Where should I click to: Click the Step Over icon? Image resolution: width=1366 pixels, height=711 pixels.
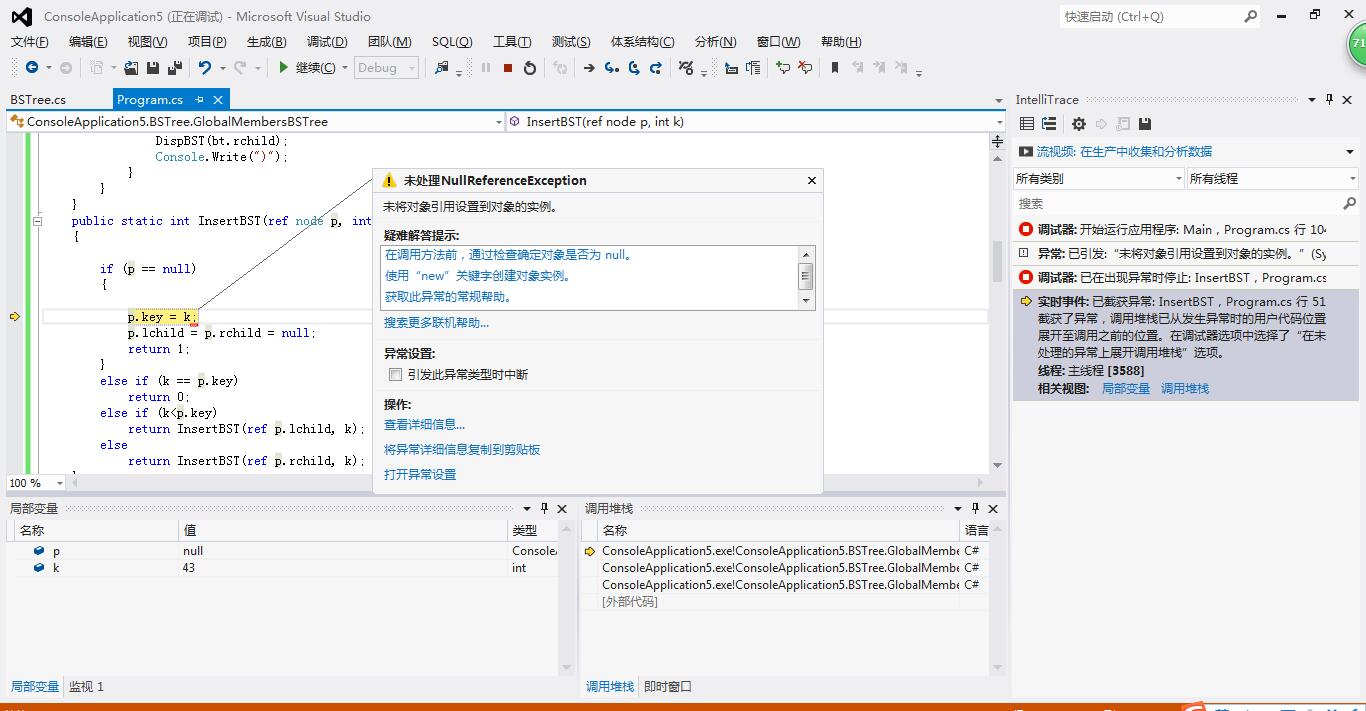pos(634,68)
